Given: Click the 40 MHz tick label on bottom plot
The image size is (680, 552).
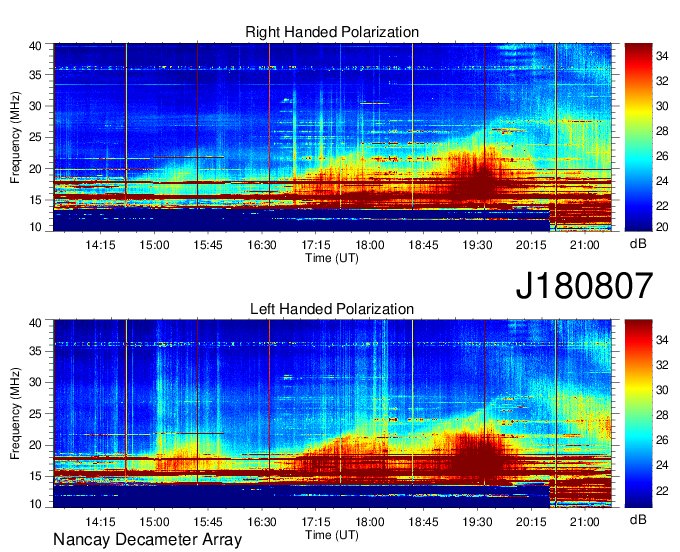Looking at the screenshot, I should tap(36, 323).
